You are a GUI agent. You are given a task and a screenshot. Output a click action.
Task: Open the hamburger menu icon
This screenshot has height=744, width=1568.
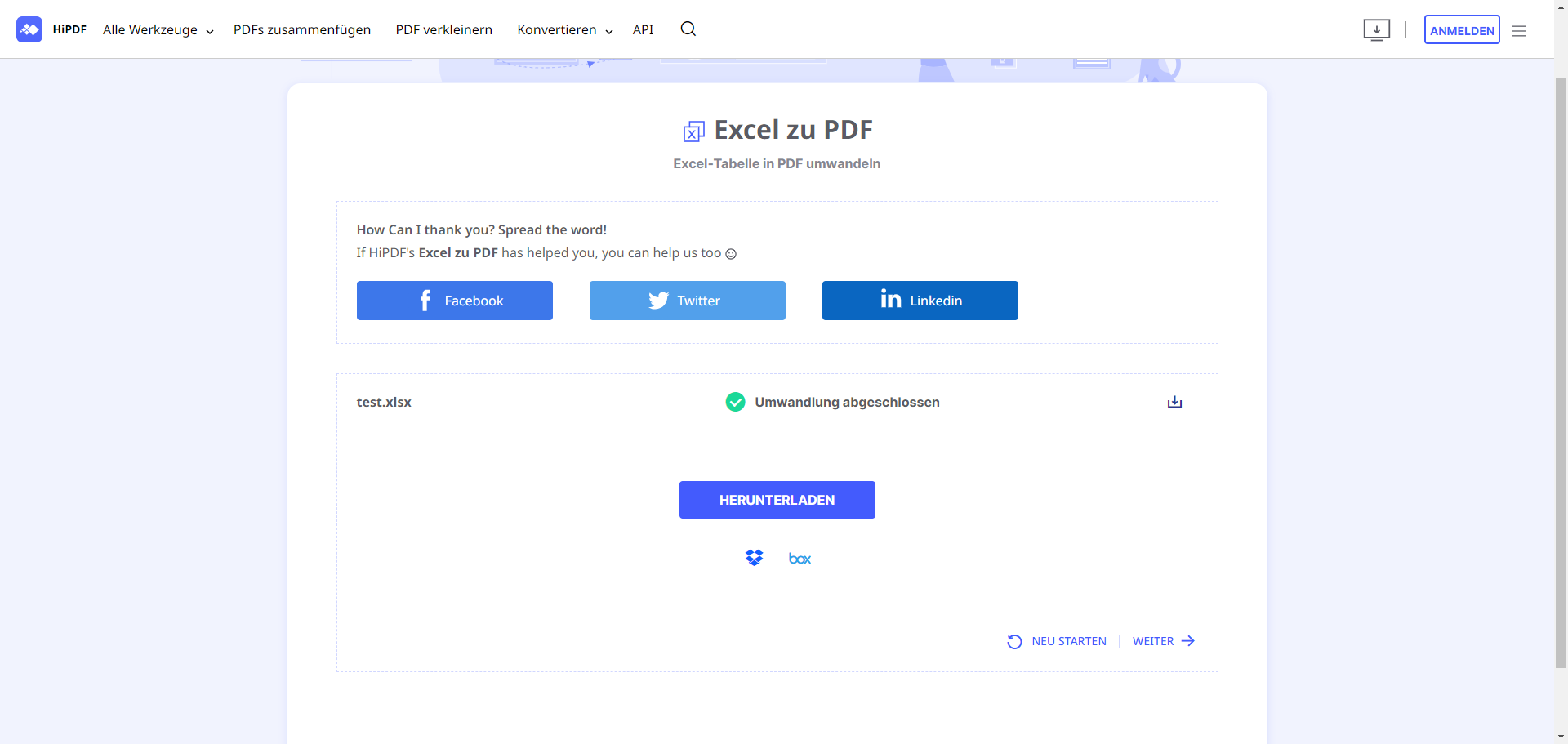(x=1519, y=31)
